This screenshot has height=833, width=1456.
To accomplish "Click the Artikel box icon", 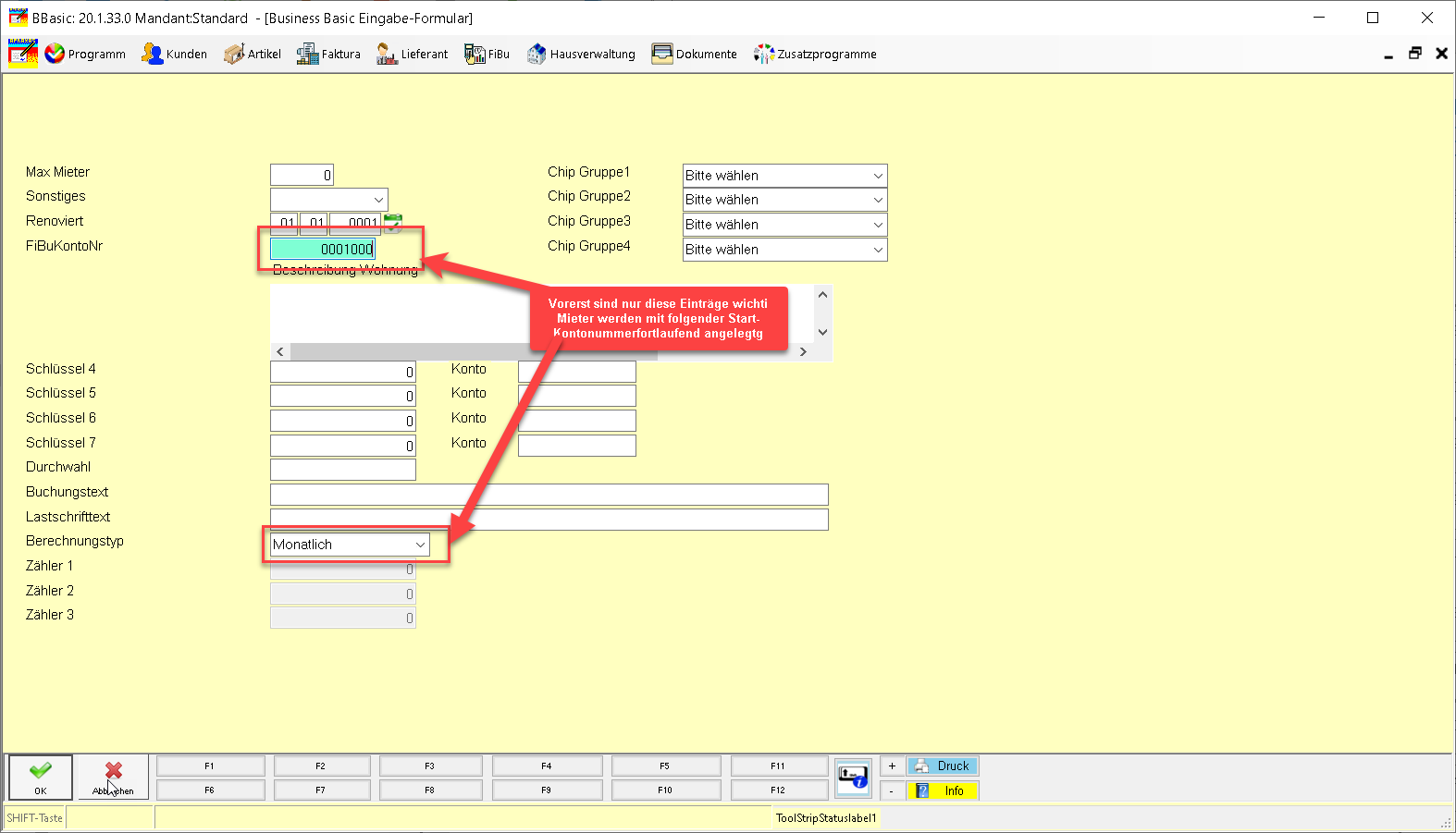I will pos(234,54).
